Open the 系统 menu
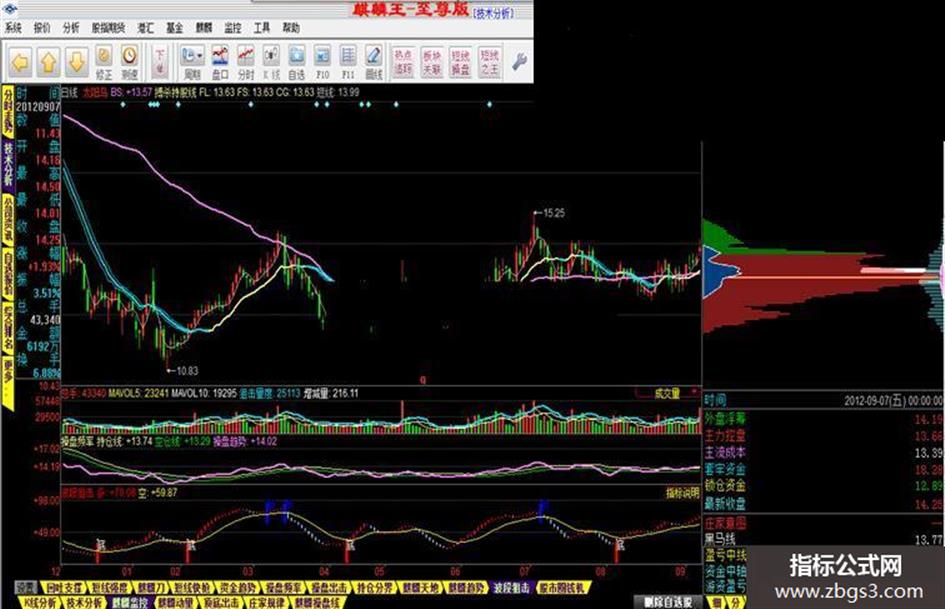945x609 pixels. (13, 28)
